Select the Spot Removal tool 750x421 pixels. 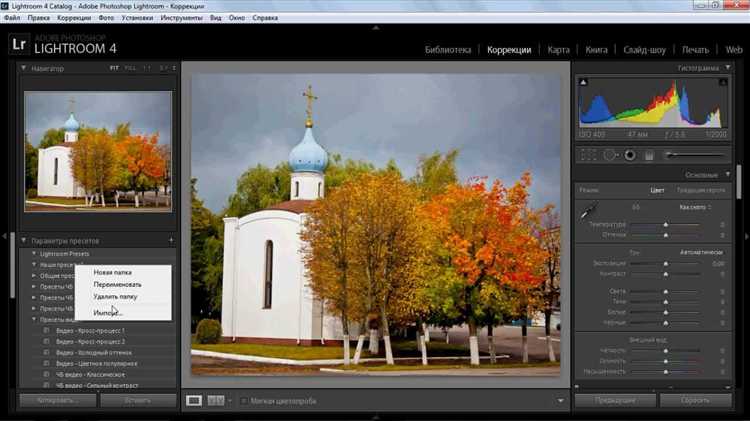click(610, 155)
